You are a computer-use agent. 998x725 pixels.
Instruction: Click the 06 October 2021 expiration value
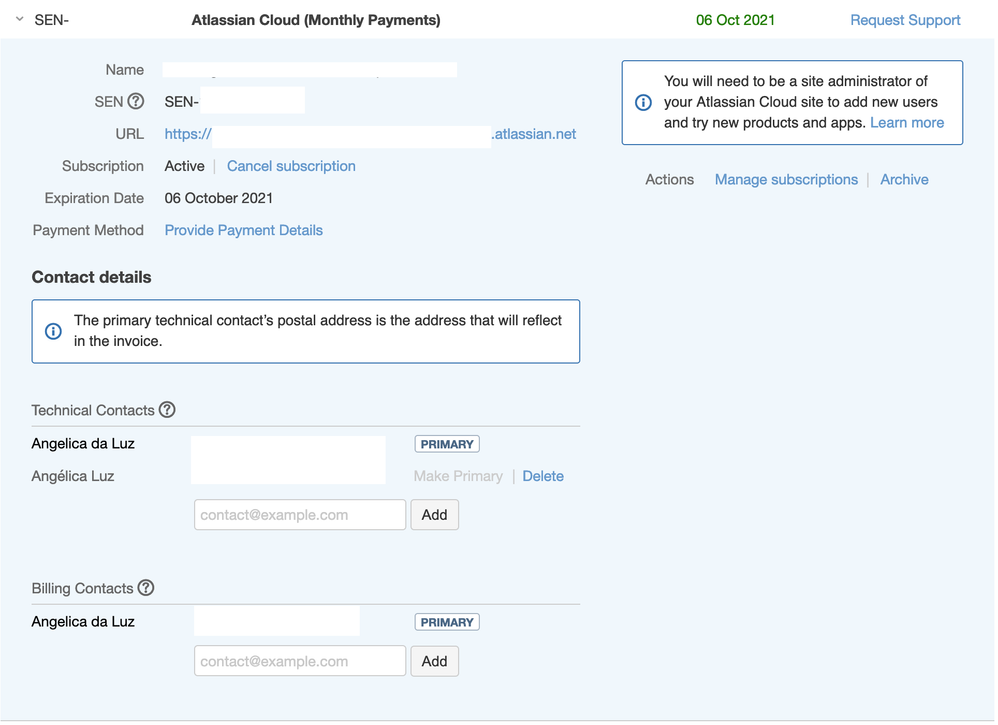coord(219,198)
